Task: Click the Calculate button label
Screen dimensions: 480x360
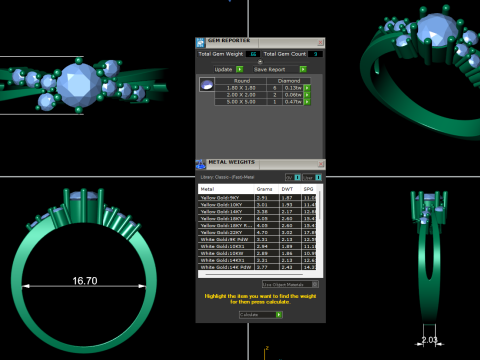Action: pos(249,315)
